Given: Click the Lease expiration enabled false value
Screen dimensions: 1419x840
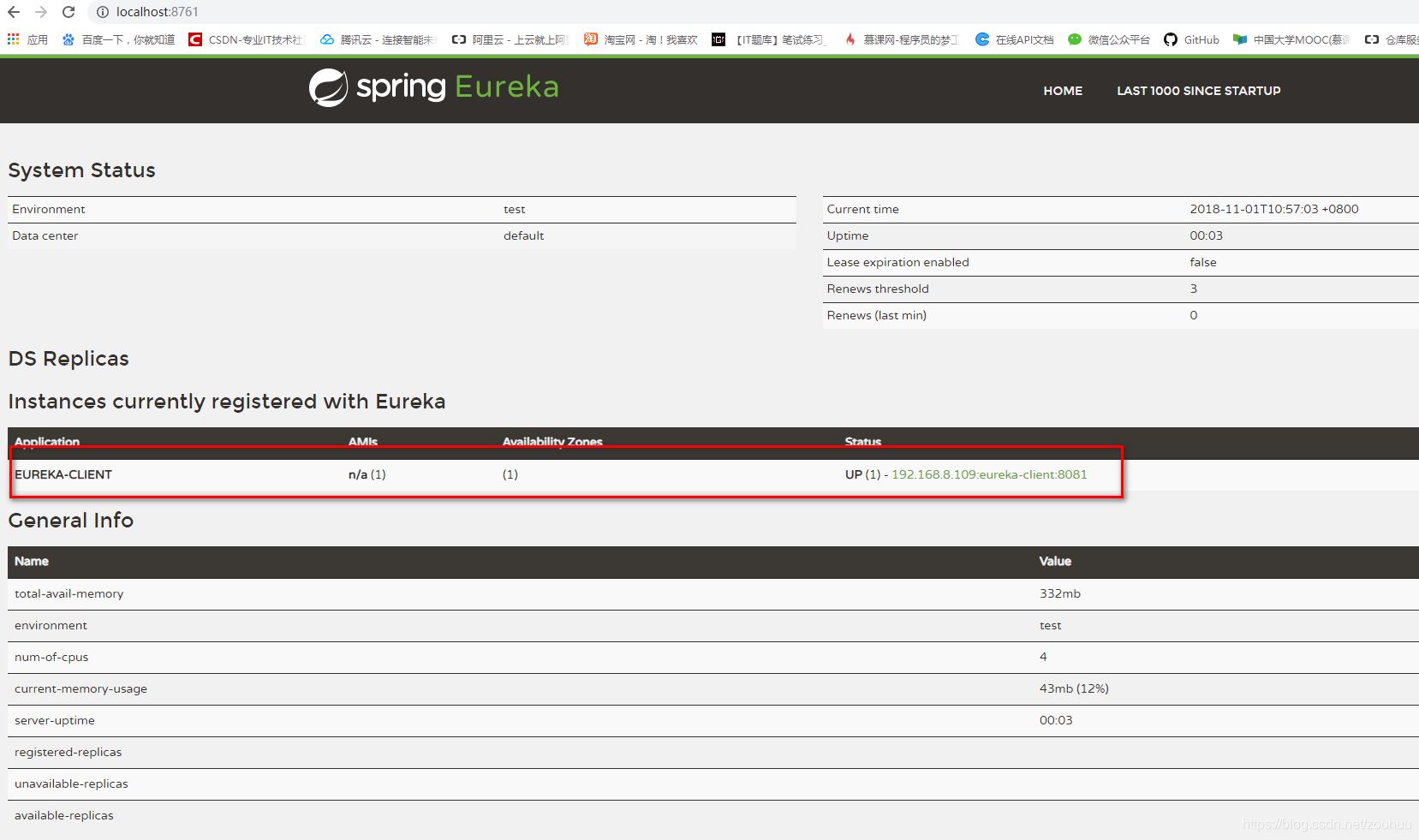Looking at the screenshot, I should tap(1203, 262).
